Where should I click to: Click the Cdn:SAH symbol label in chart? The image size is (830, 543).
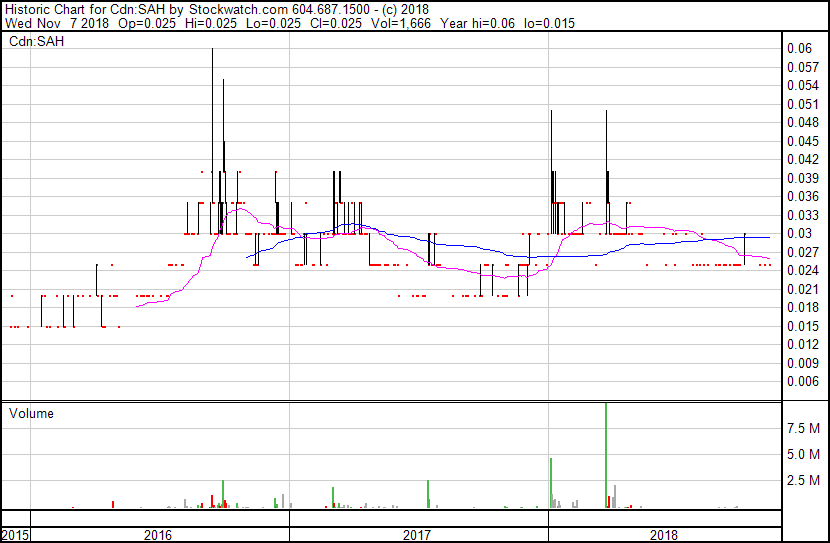point(33,42)
